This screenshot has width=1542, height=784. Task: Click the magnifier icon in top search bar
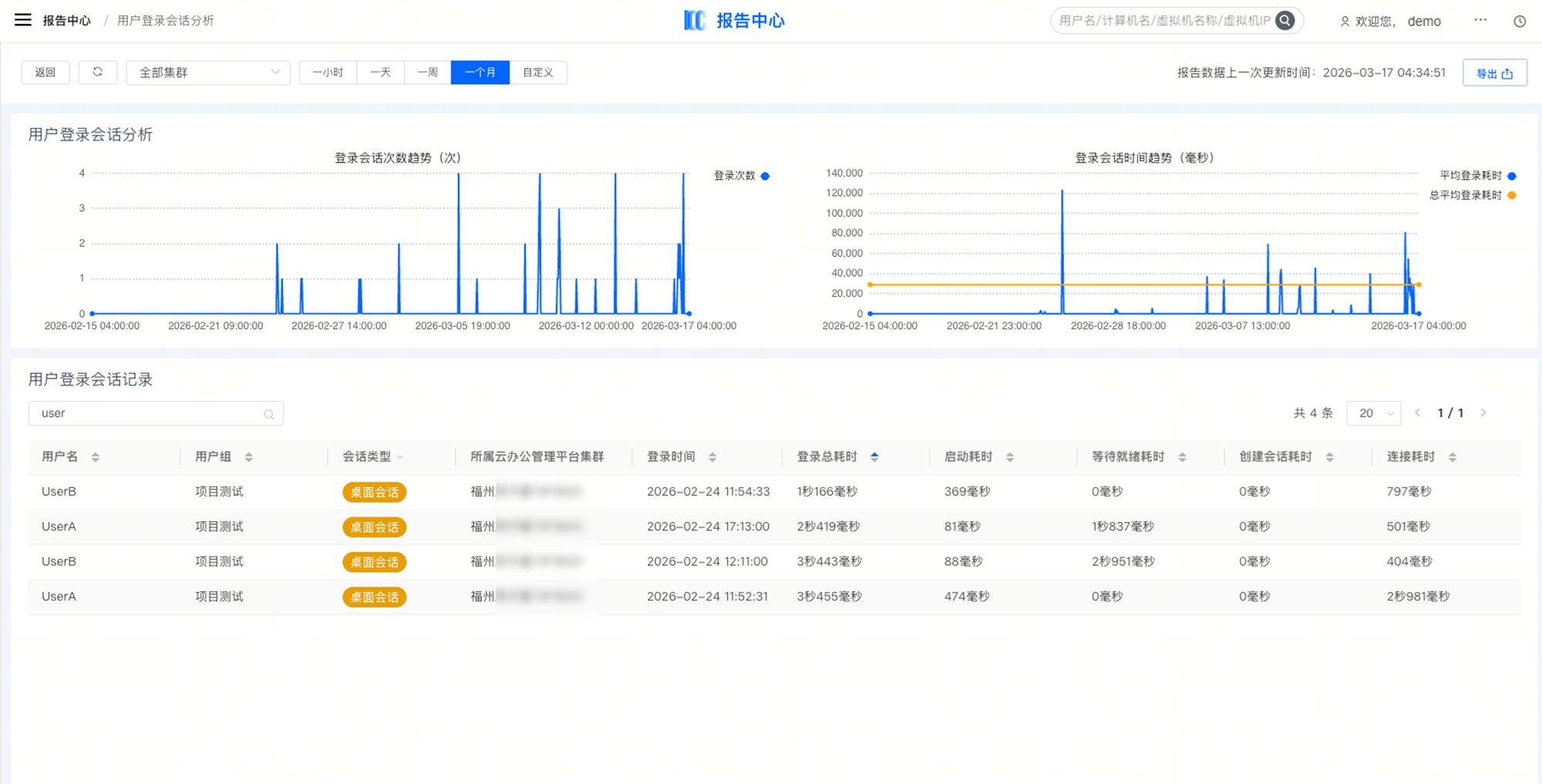click(x=1284, y=21)
